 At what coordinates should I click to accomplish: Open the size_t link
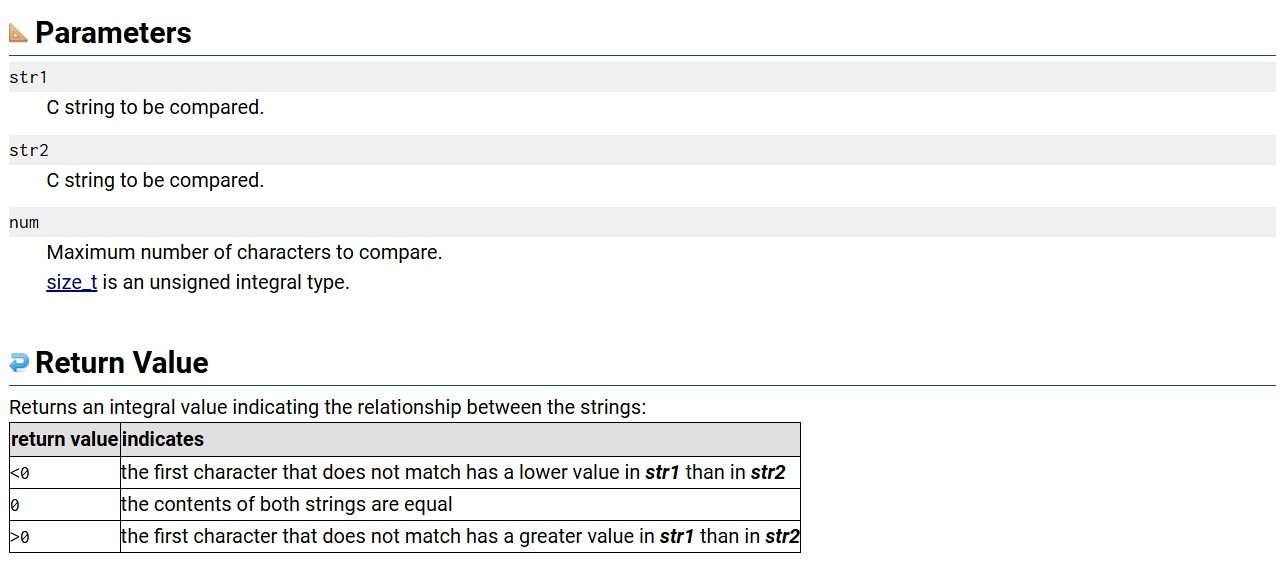pos(72,282)
